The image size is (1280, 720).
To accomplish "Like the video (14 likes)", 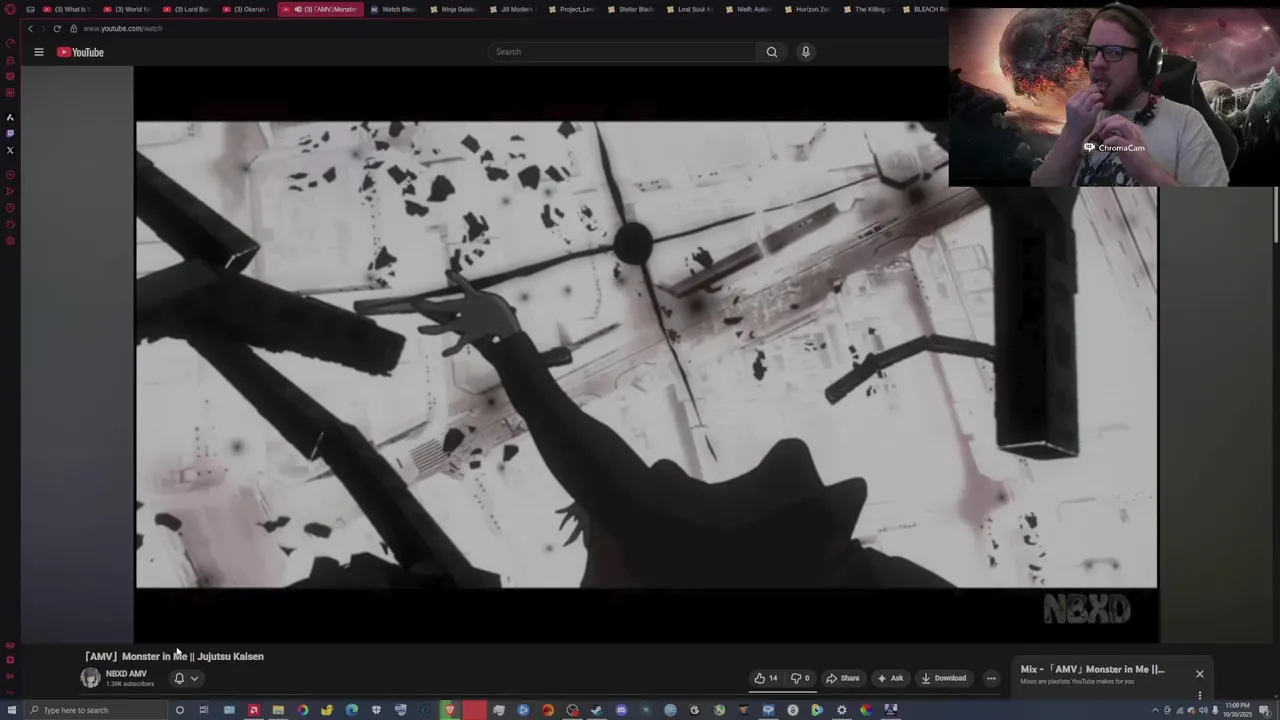I will point(766,678).
